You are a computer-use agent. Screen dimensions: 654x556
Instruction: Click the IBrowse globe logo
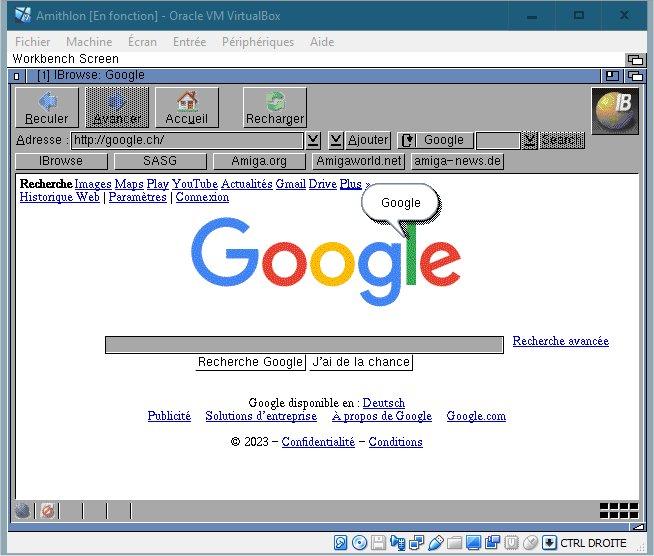tap(615, 111)
